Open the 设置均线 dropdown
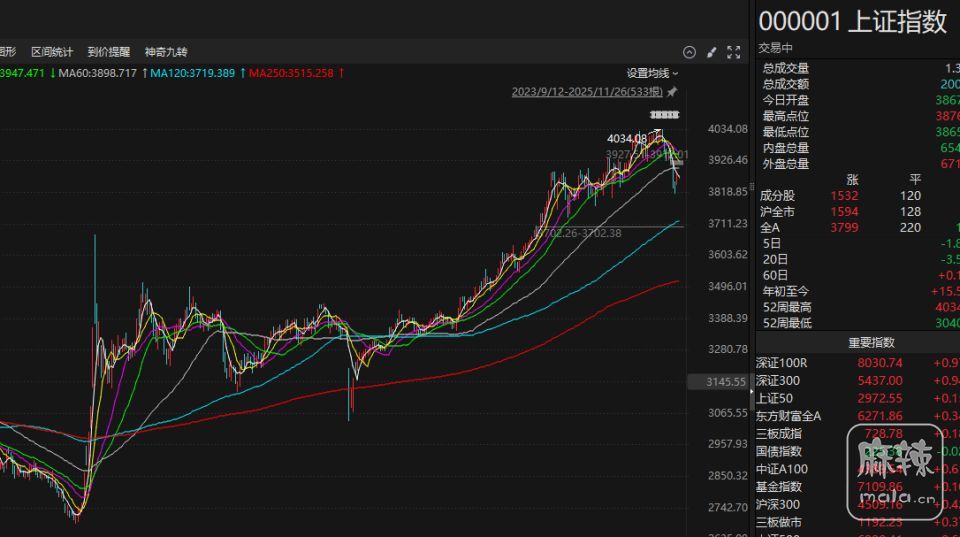960x537 pixels. [x=652, y=73]
